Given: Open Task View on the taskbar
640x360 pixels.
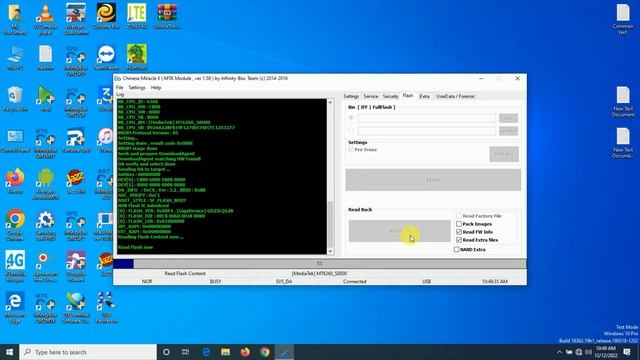Looking at the screenshot, I should coord(185,352).
